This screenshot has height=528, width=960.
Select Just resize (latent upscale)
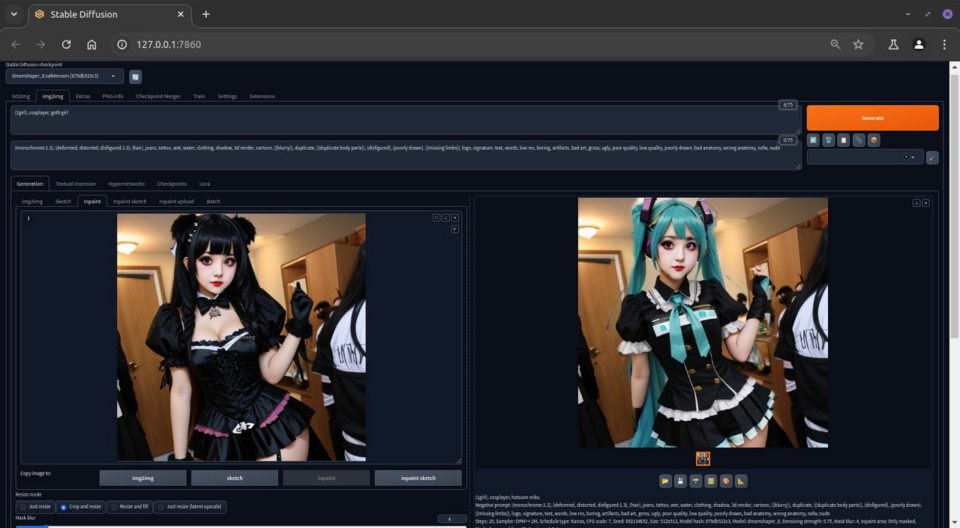tap(190, 507)
